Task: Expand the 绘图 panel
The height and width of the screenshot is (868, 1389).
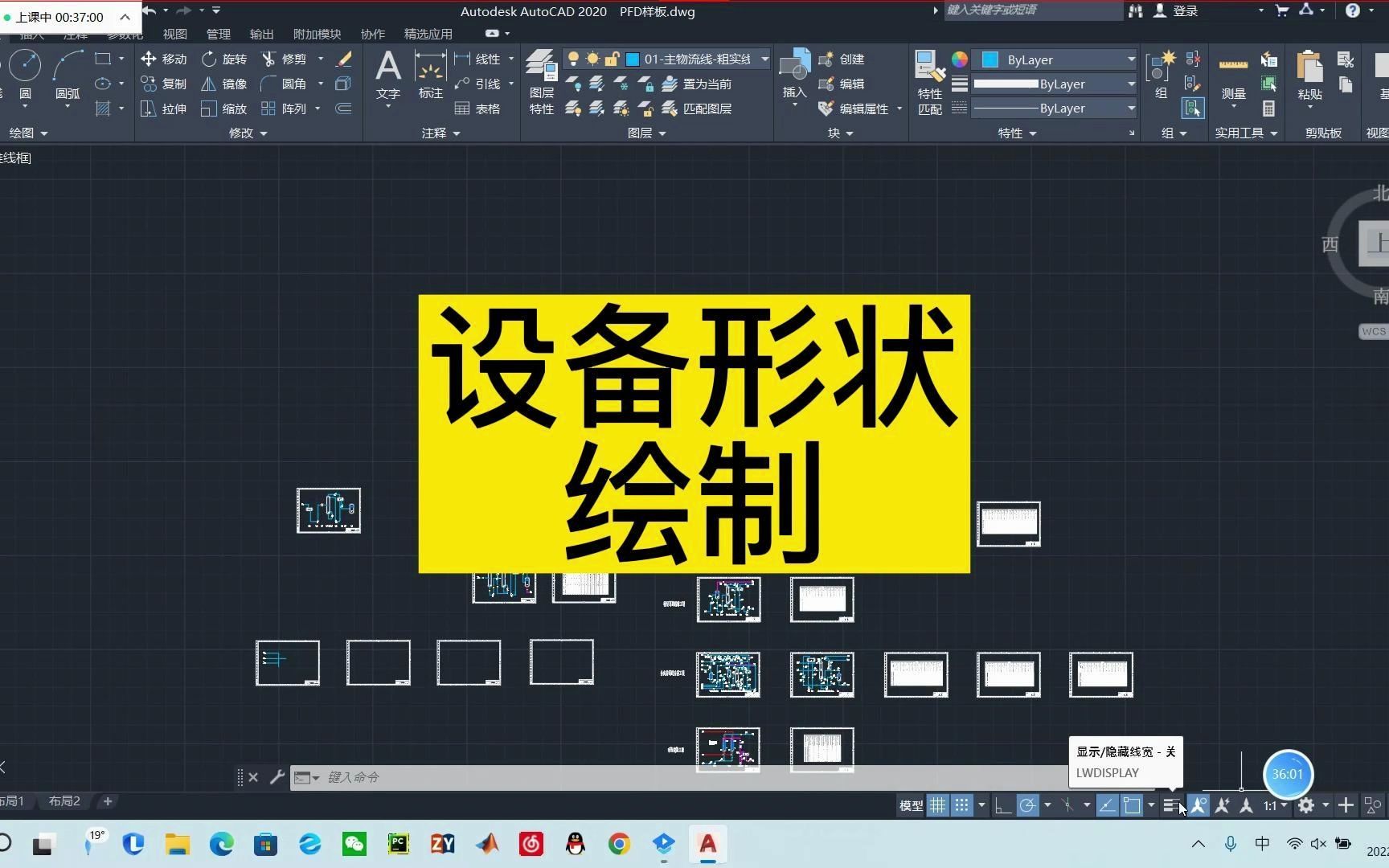Action: [x=28, y=133]
